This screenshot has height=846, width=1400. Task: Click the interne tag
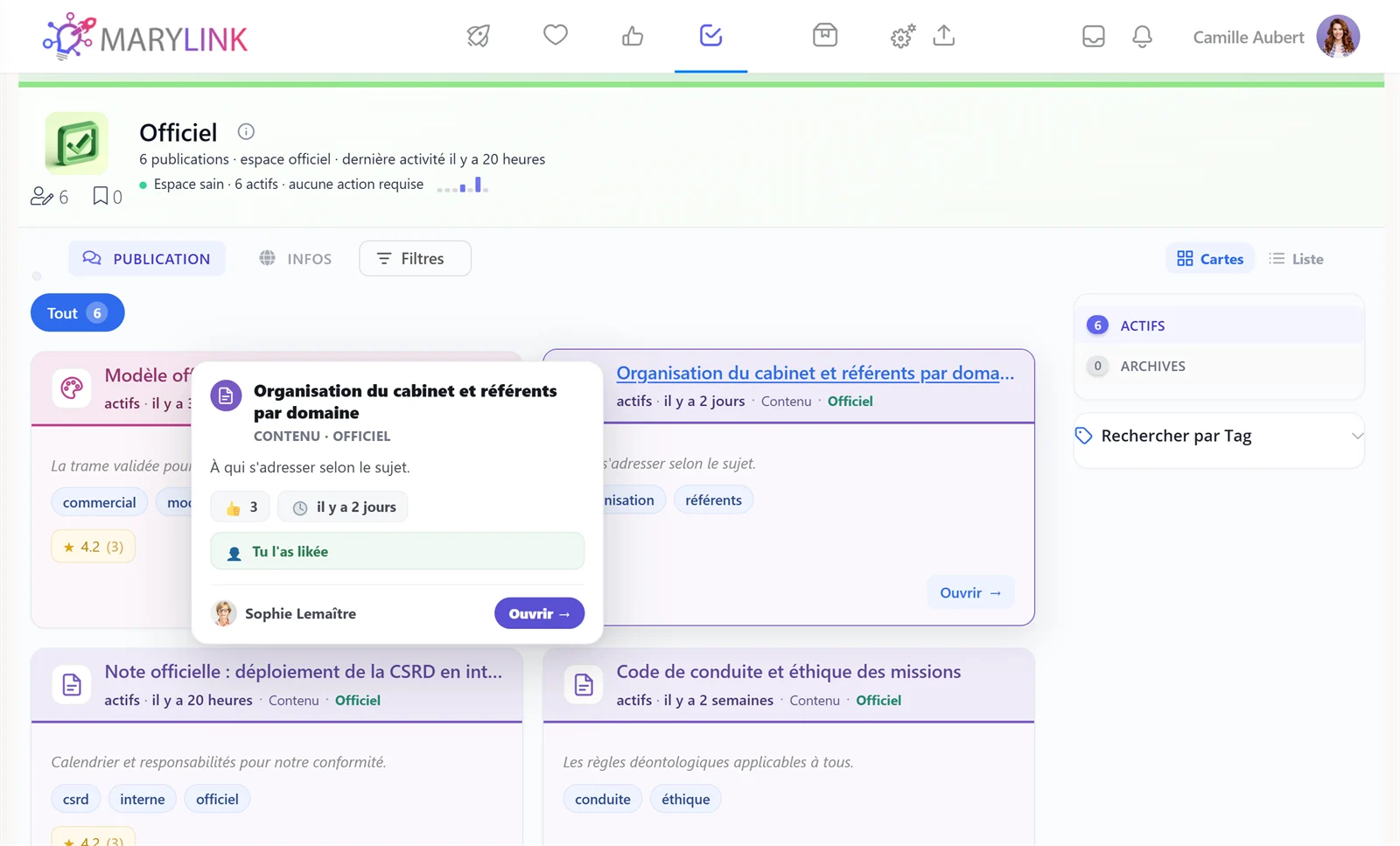point(143,799)
